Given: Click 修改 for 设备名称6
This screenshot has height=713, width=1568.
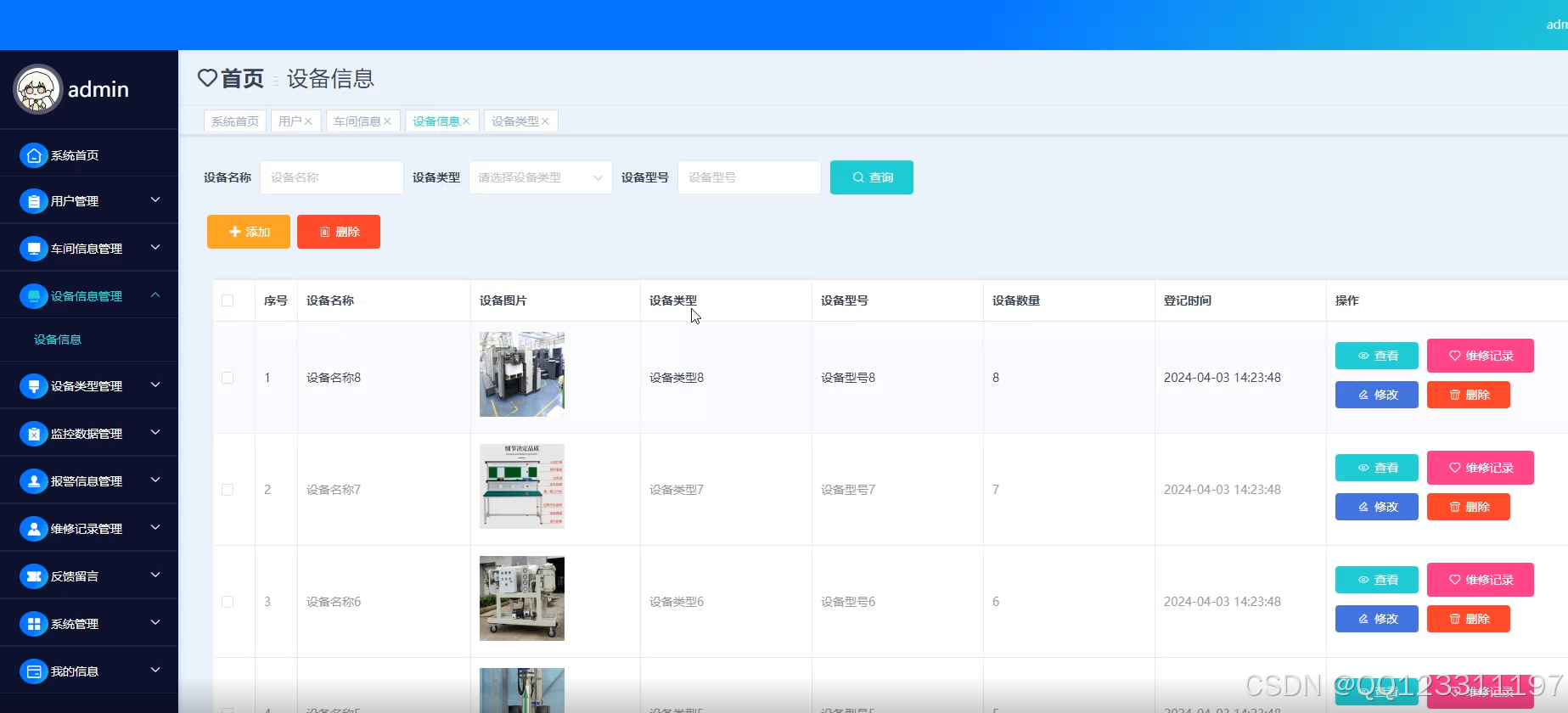Looking at the screenshot, I should 1377,619.
